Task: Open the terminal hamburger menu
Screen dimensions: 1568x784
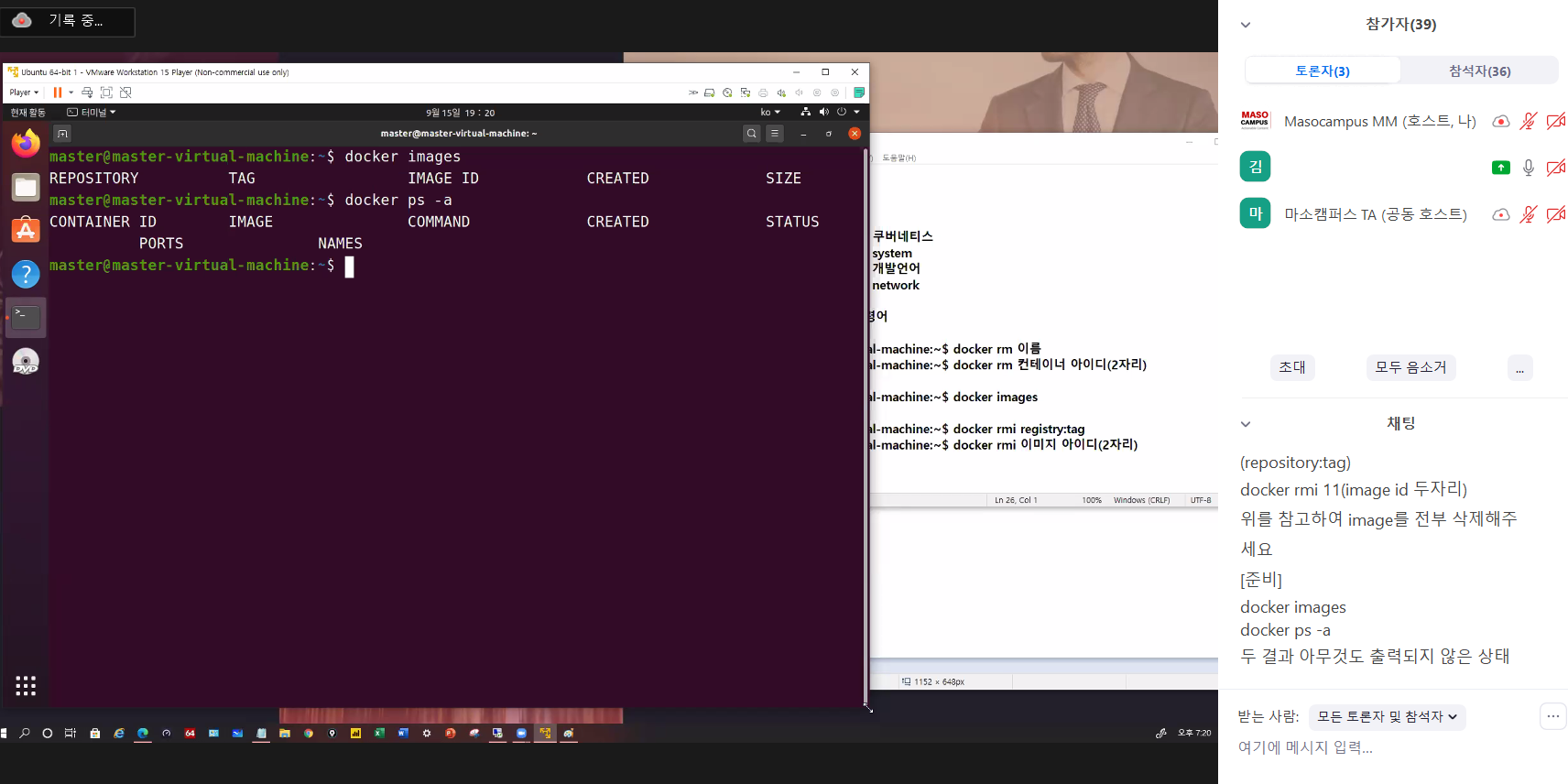Action: tap(775, 134)
